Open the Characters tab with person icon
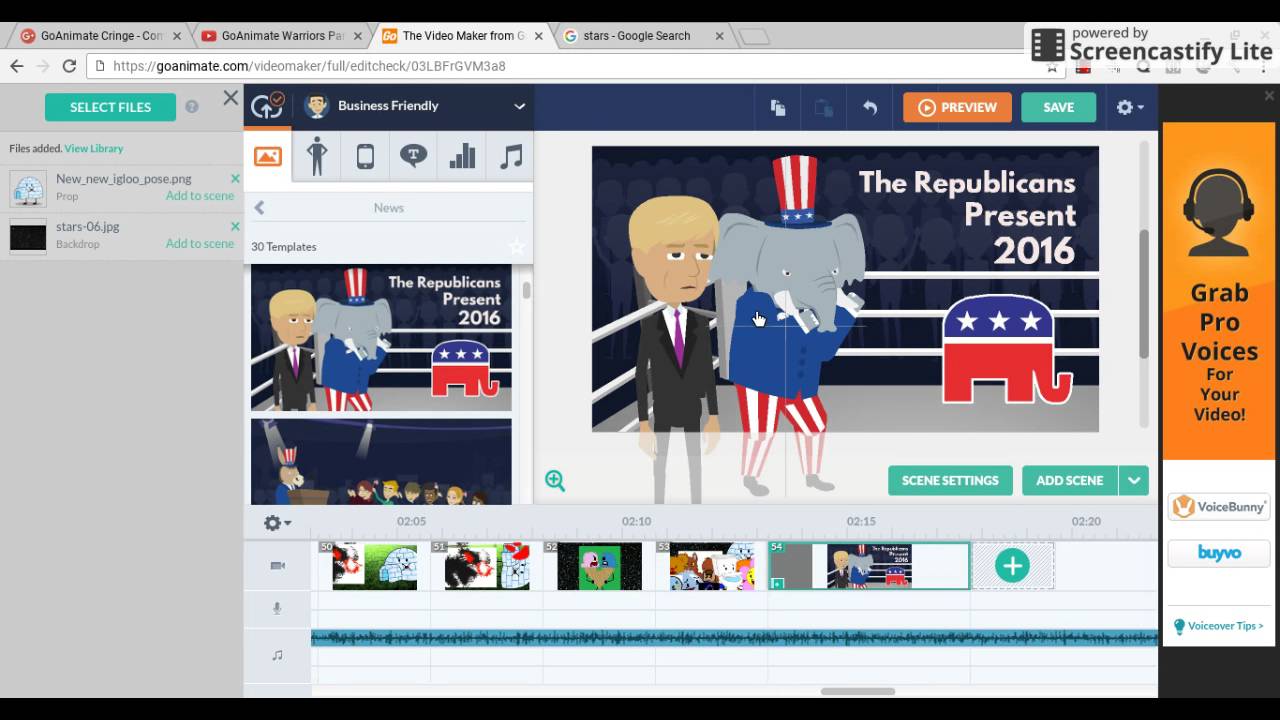1280x720 pixels. [x=317, y=157]
